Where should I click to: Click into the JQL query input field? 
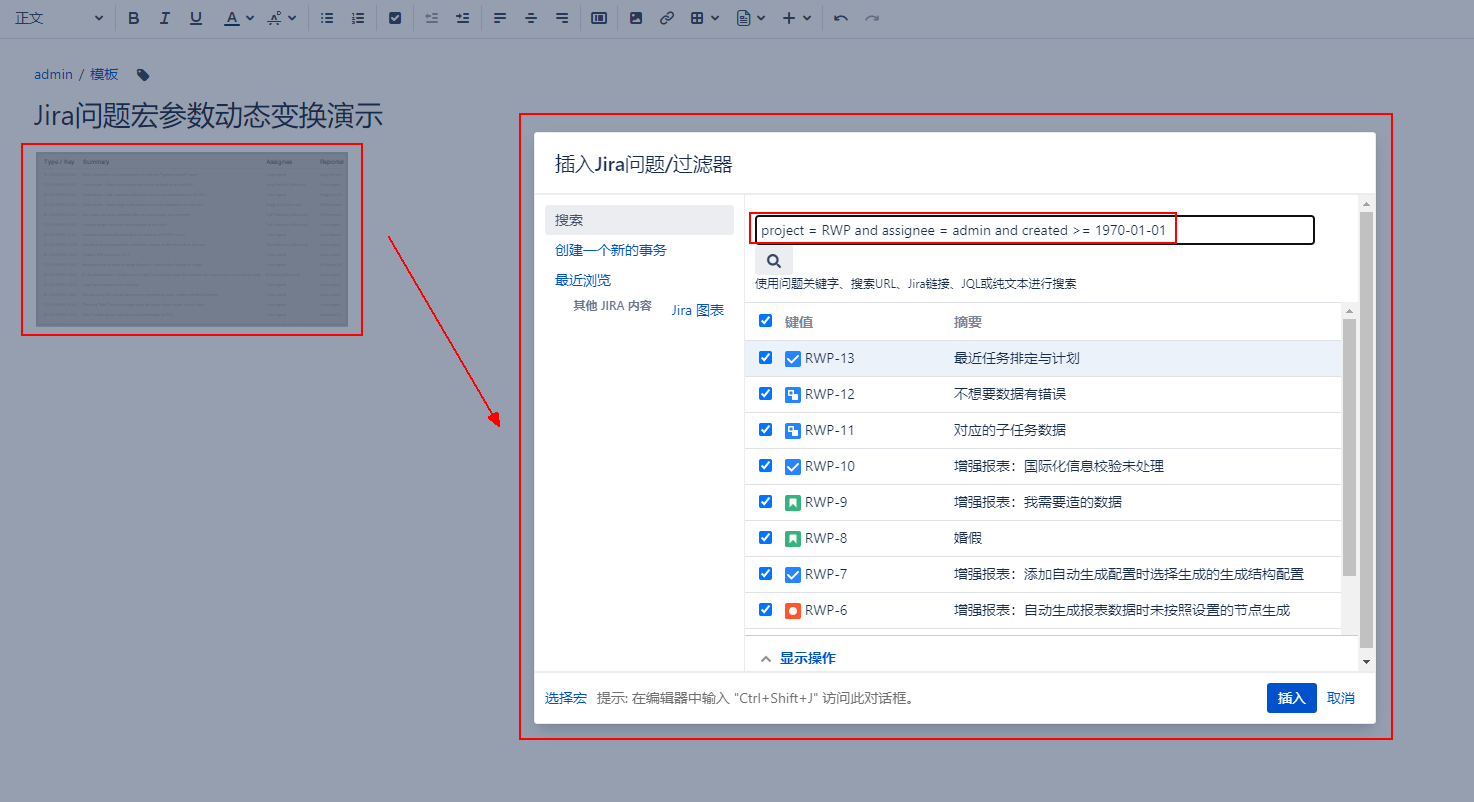tap(1034, 230)
